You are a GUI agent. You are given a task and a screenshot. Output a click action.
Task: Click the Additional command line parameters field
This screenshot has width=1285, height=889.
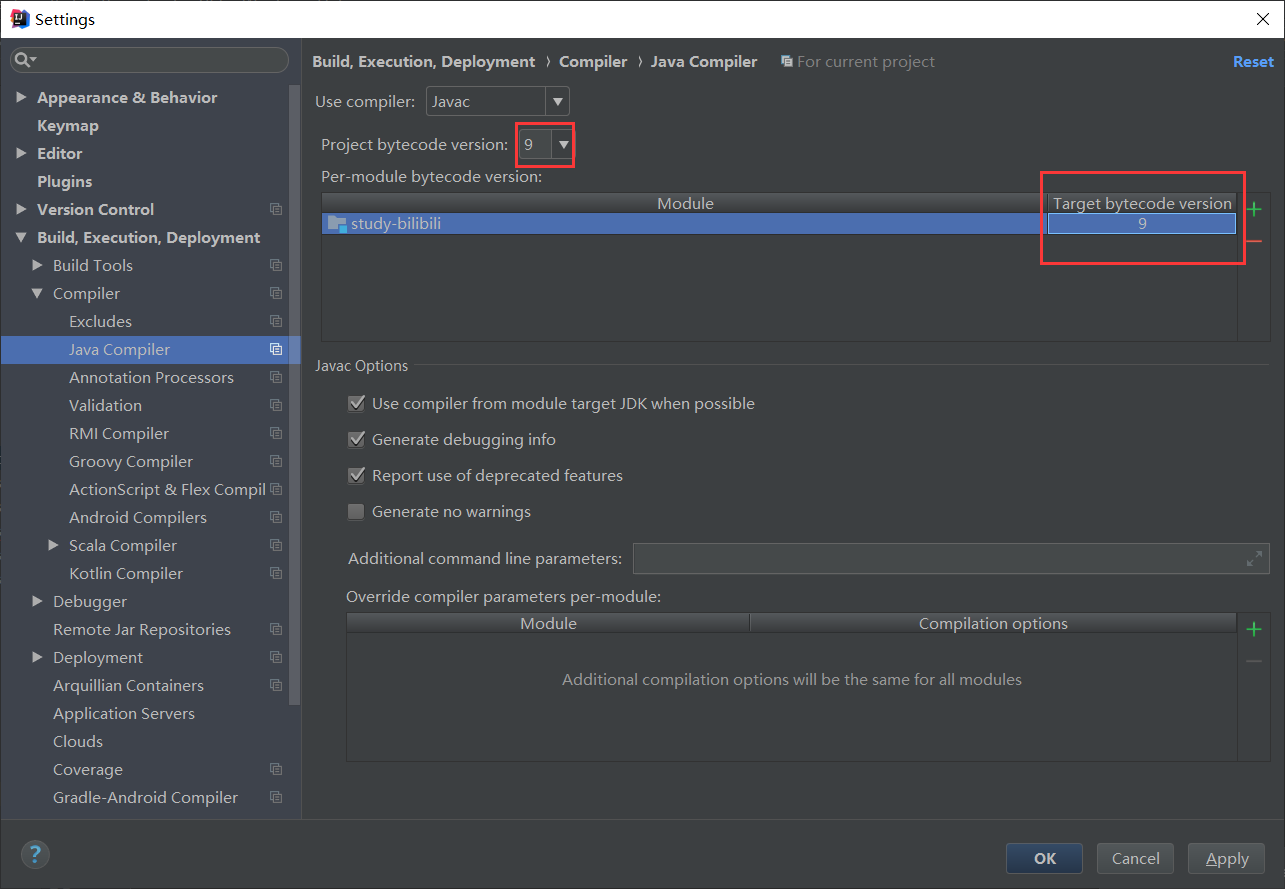pos(951,558)
